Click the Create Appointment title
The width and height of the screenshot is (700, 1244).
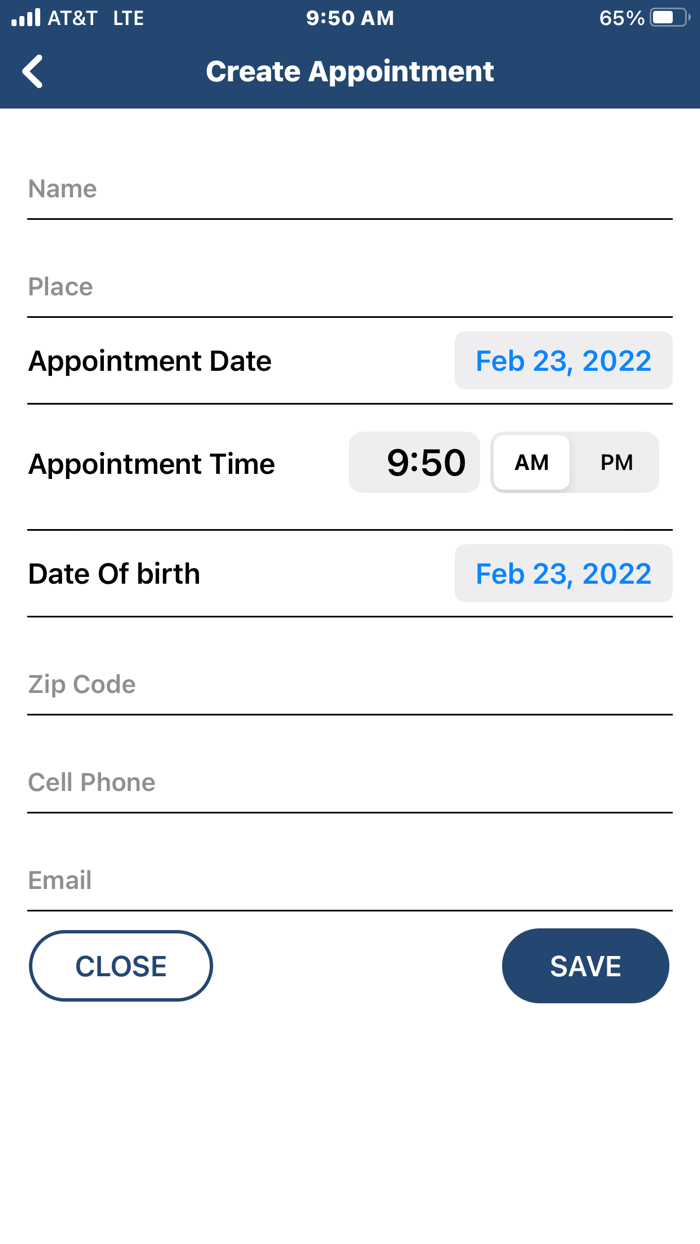click(349, 71)
